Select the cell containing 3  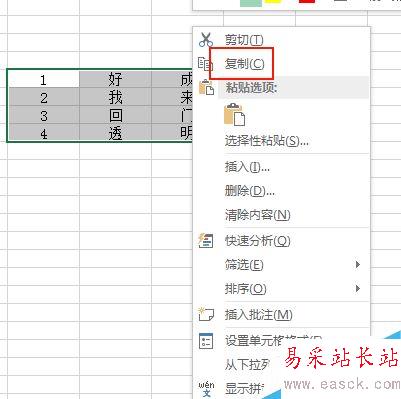(x=43, y=115)
